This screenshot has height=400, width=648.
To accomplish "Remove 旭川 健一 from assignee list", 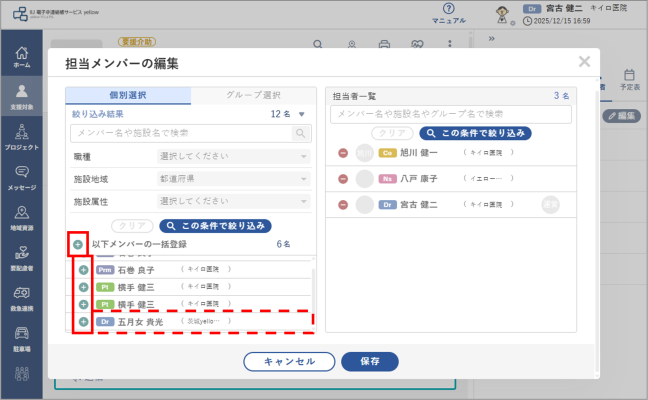I will pyautogui.click(x=343, y=153).
